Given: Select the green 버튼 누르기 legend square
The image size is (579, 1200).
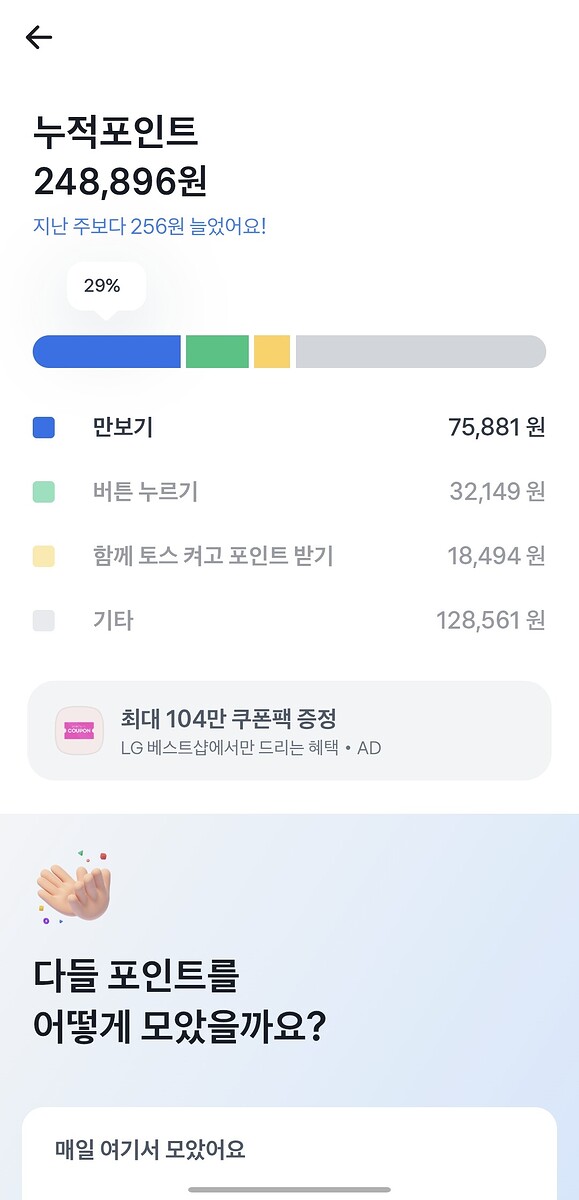Looking at the screenshot, I should click(44, 492).
